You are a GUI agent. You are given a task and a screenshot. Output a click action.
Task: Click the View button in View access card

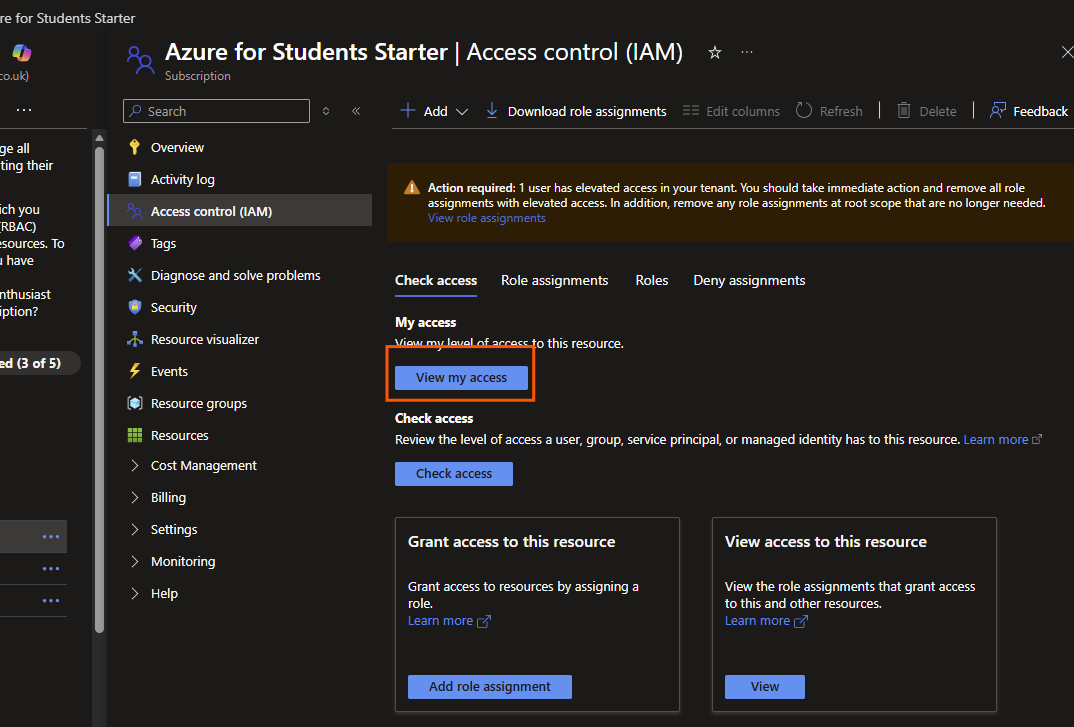coord(764,687)
